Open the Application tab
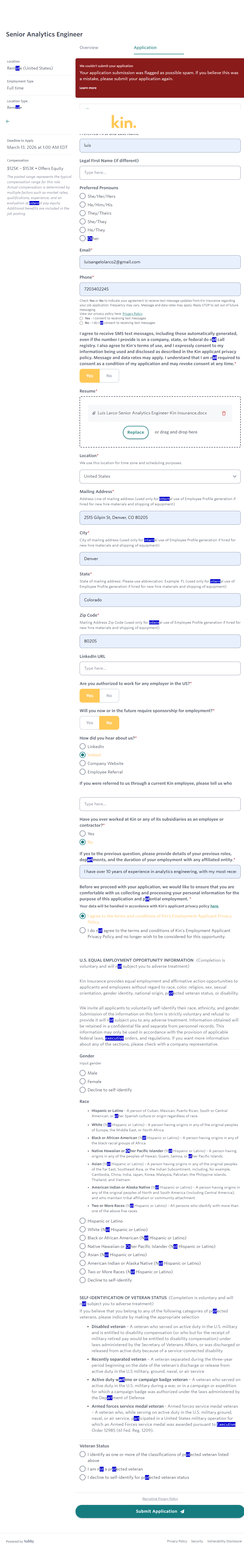The width and height of the screenshot is (244, 1568). tap(145, 47)
